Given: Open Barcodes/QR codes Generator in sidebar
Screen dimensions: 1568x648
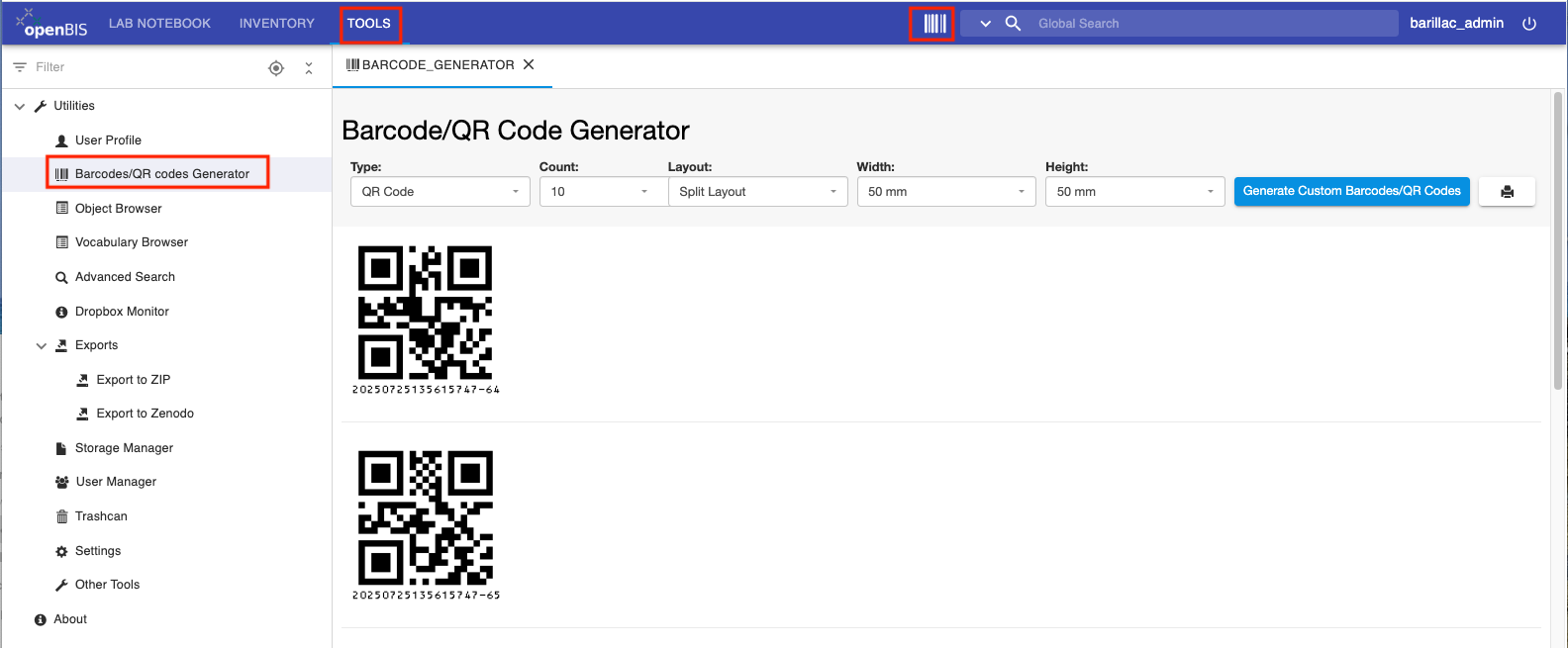Looking at the screenshot, I should point(162,174).
